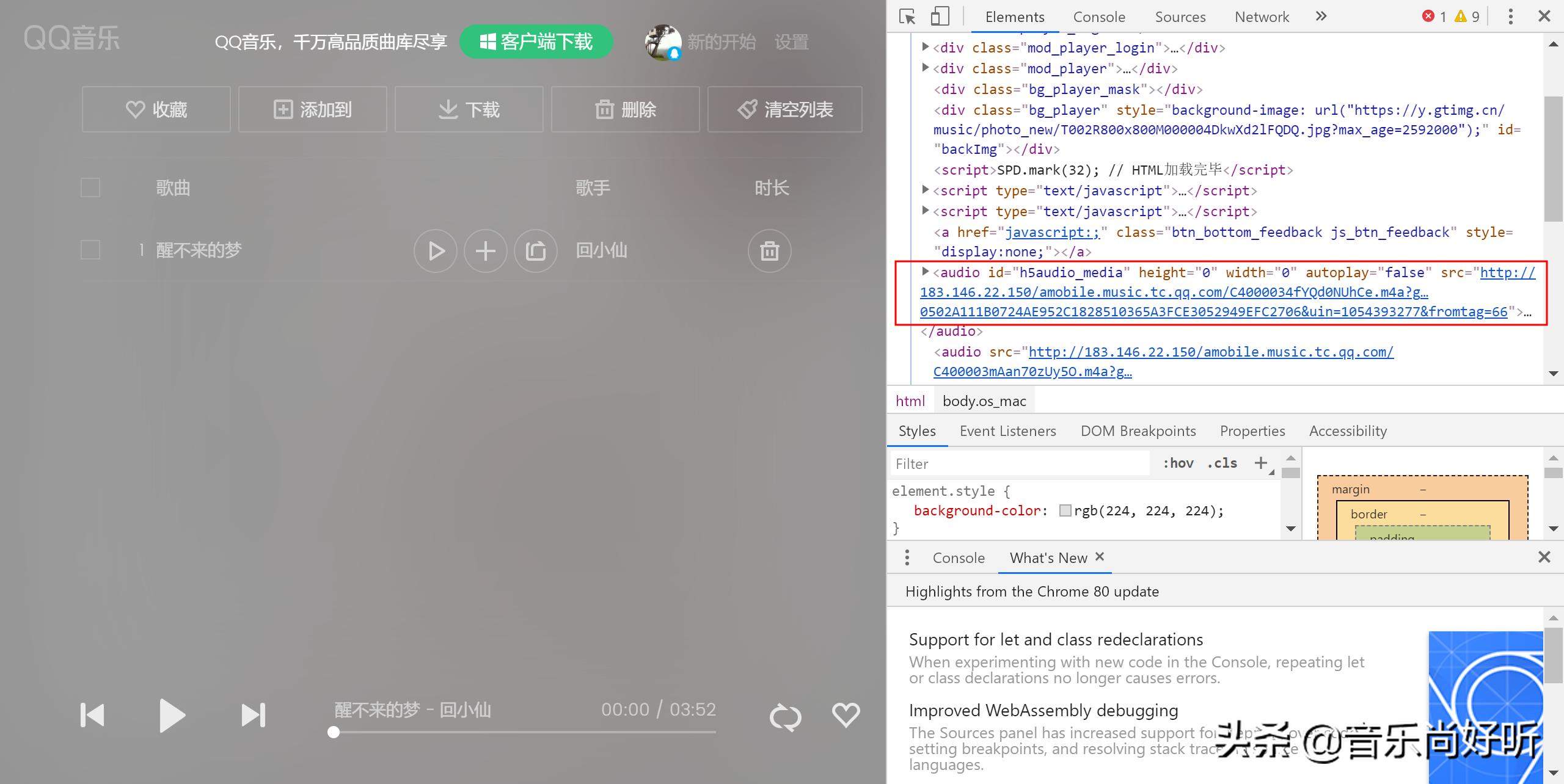Expand the mod_player div node
1564x784 pixels.
pyautogui.click(x=925, y=68)
